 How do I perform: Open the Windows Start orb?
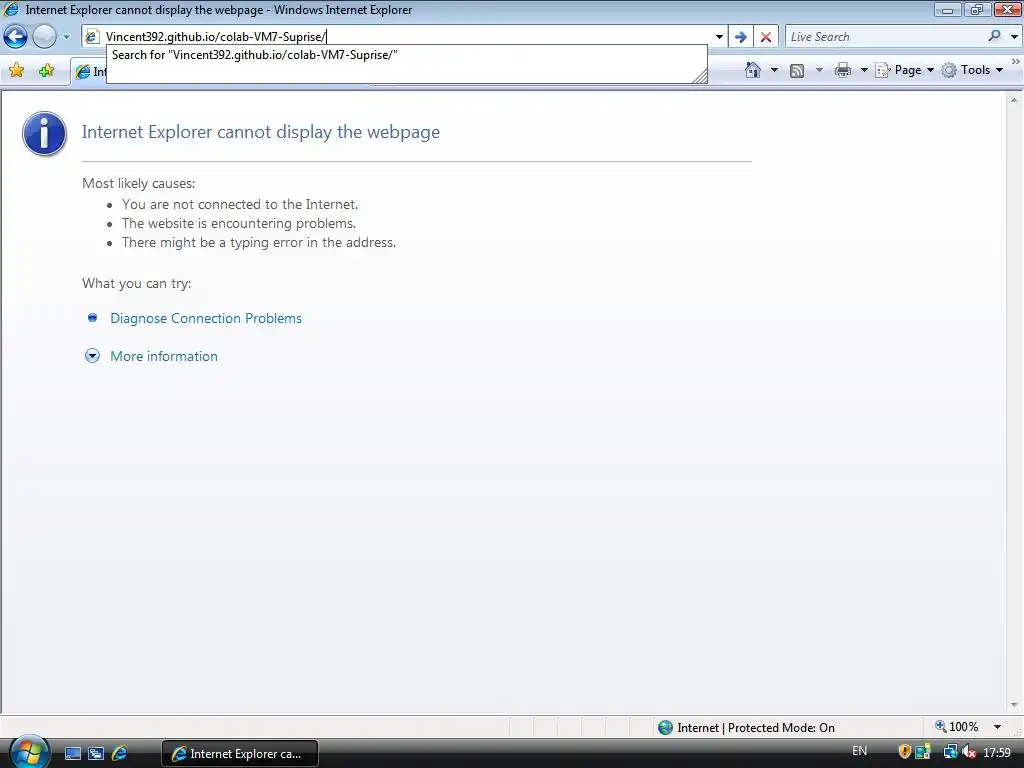(x=29, y=752)
